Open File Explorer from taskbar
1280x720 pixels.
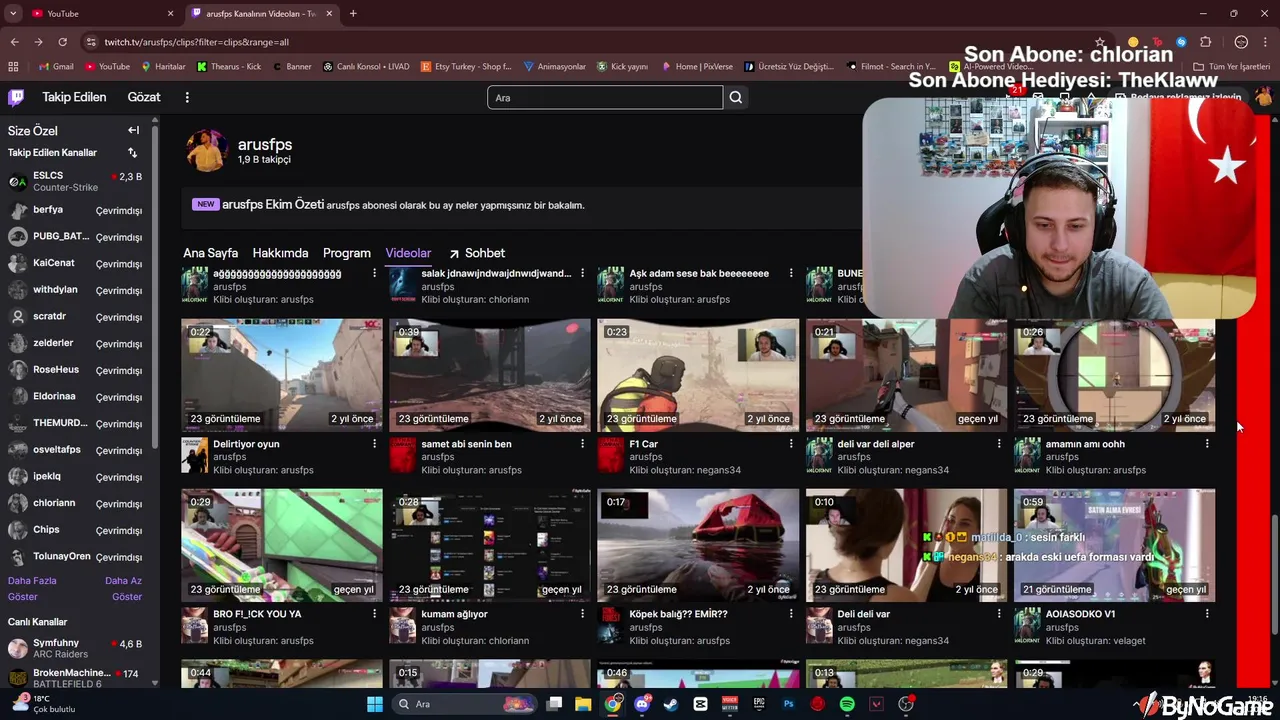[583, 704]
